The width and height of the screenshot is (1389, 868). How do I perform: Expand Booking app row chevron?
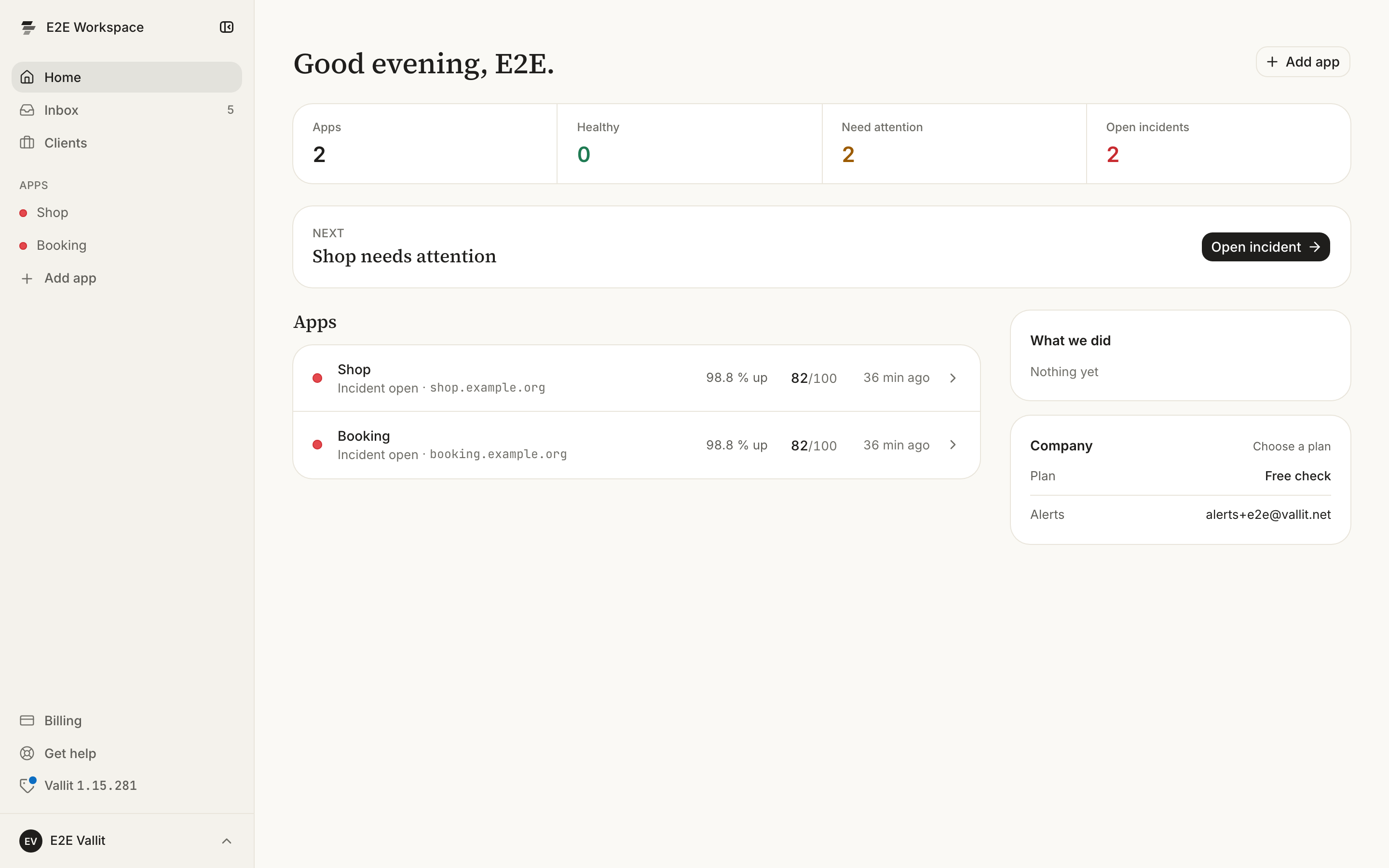(x=953, y=445)
